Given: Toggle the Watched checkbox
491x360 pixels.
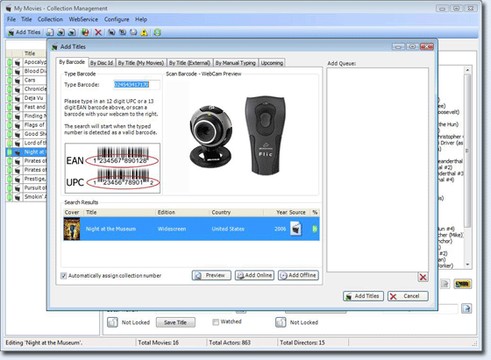Looking at the screenshot, I should (216, 322).
